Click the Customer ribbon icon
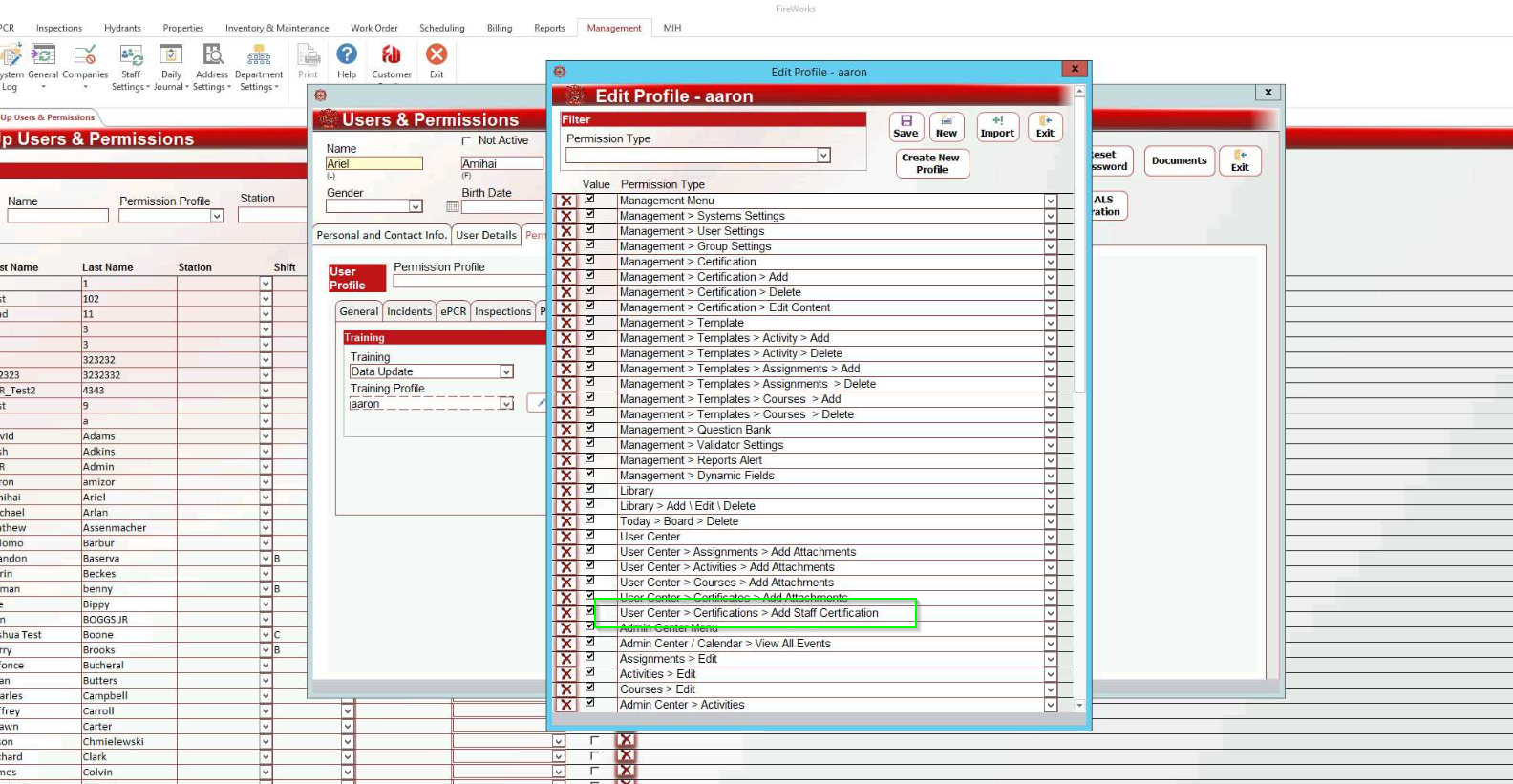Screen dimensions: 1513x784 [392, 61]
